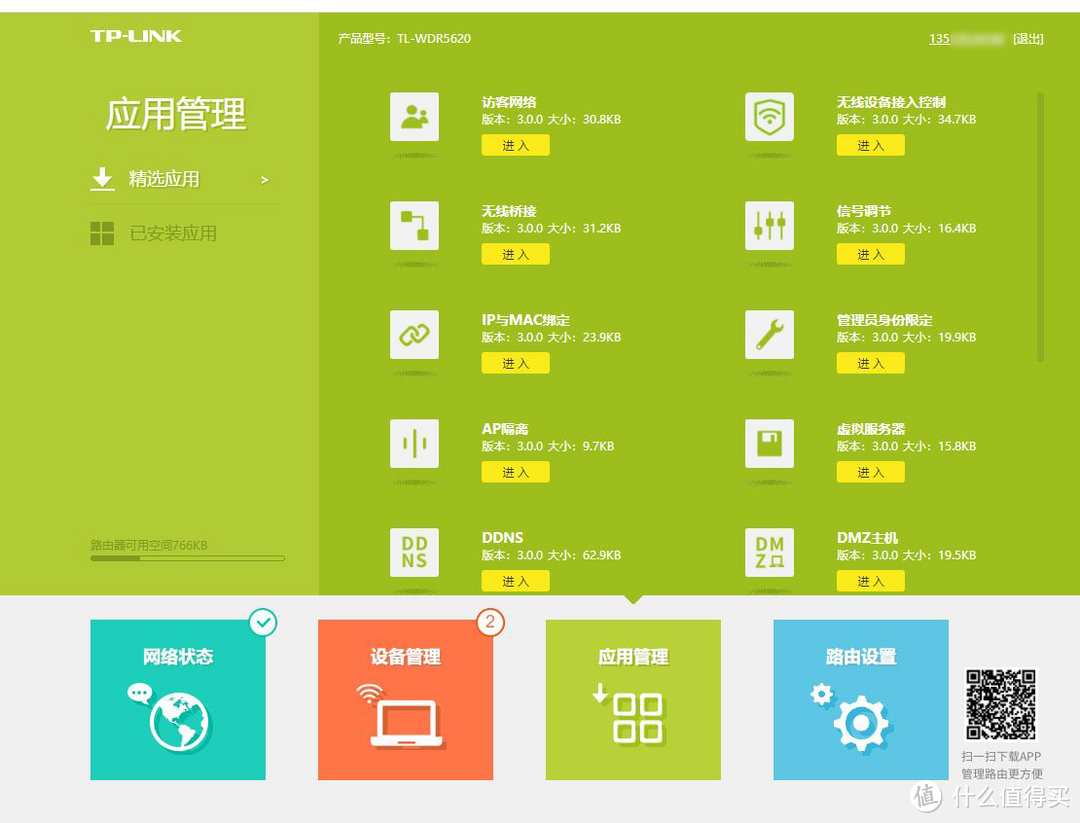Select the DDNS app icon
The height and width of the screenshot is (823, 1080).
coord(414,552)
